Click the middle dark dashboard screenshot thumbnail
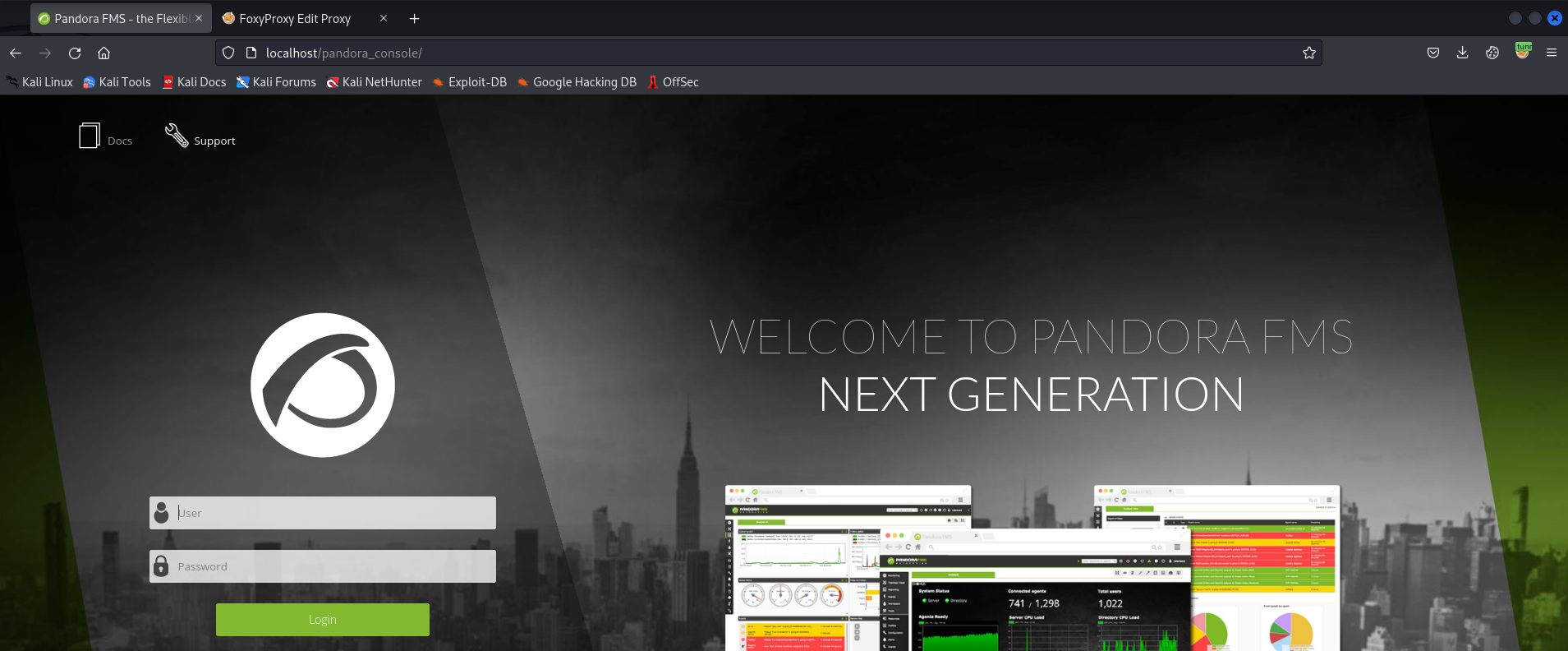1568x651 pixels. [1035, 590]
